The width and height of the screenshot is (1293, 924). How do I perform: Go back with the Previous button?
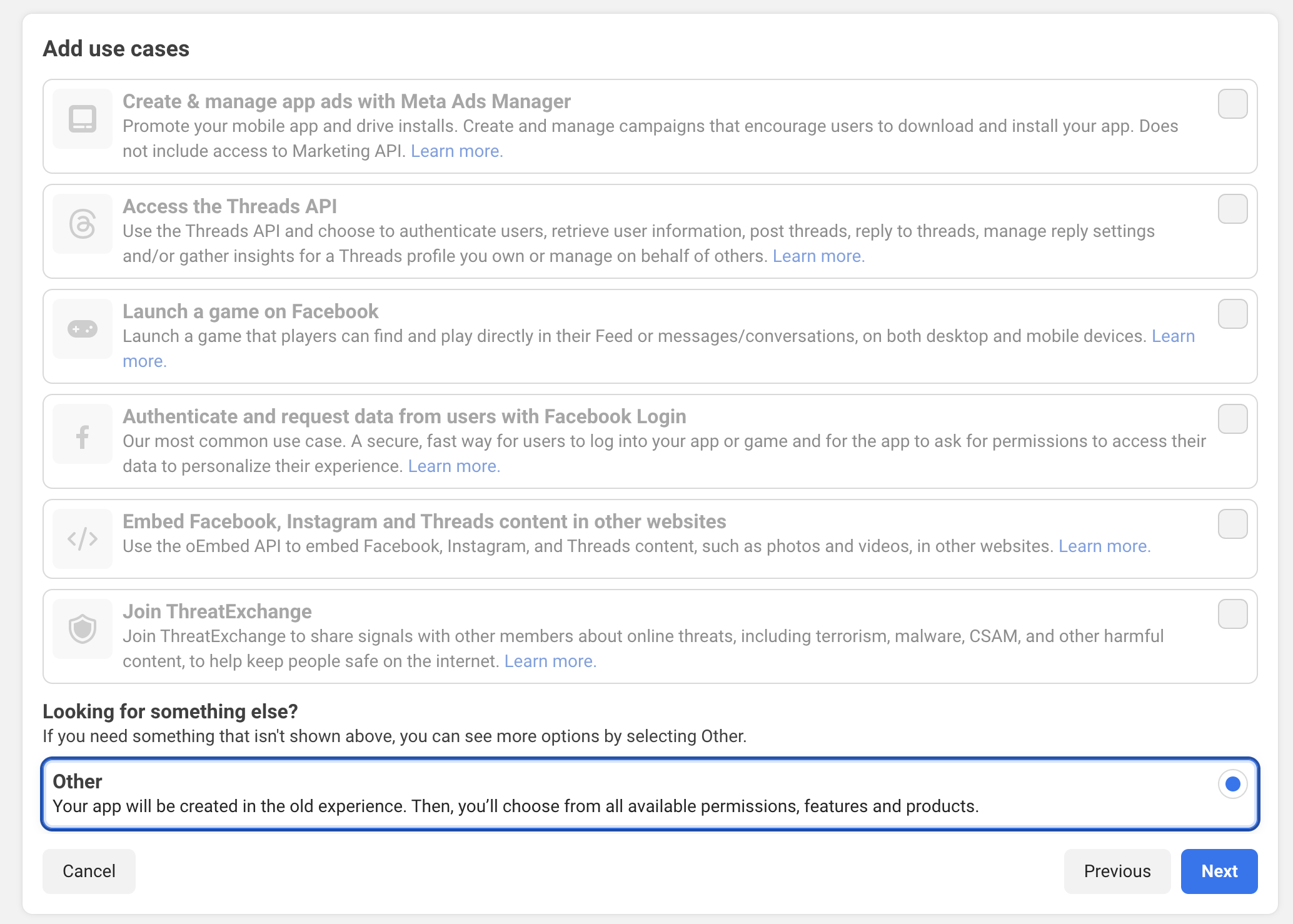[1117, 871]
